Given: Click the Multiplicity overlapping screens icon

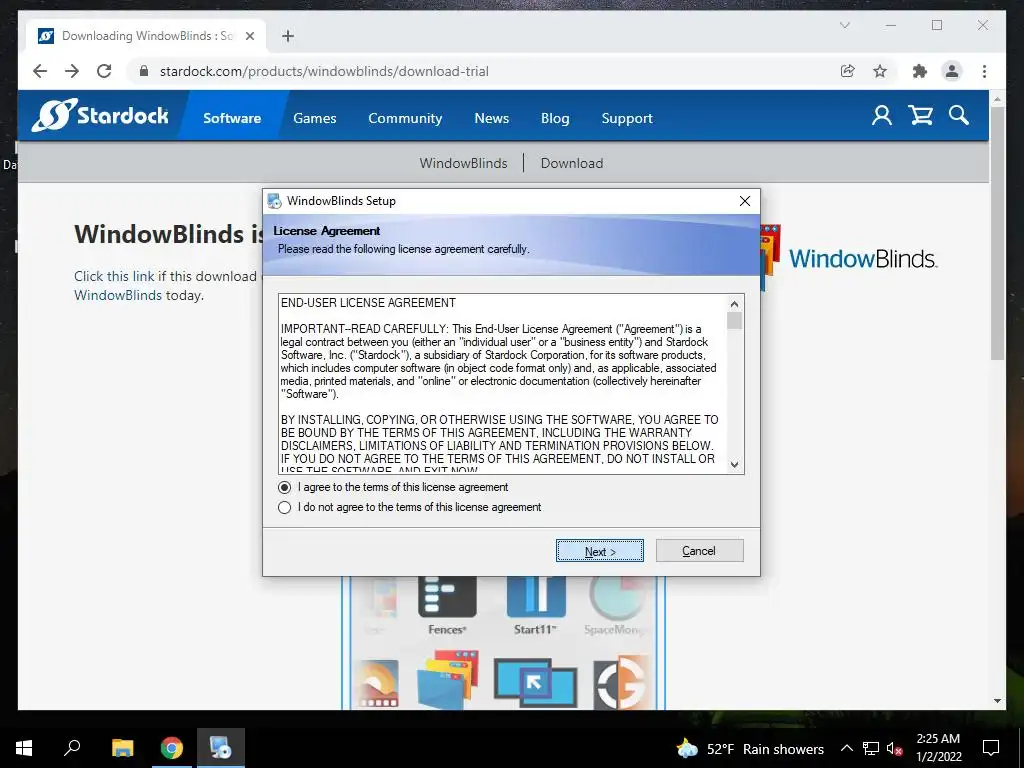Looking at the screenshot, I should click(x=536, y=682).
